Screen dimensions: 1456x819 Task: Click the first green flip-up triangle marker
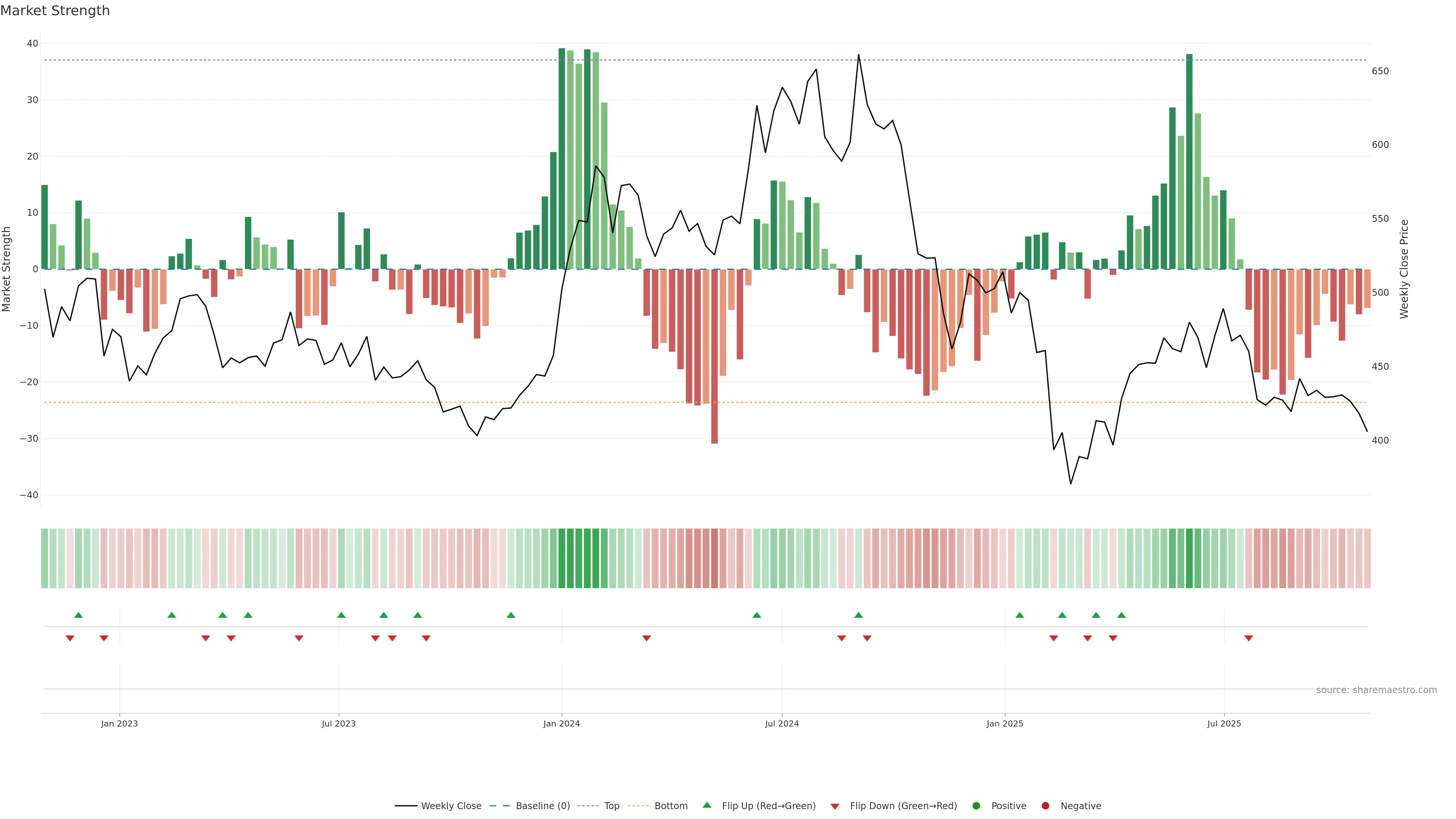click(78, 615)
